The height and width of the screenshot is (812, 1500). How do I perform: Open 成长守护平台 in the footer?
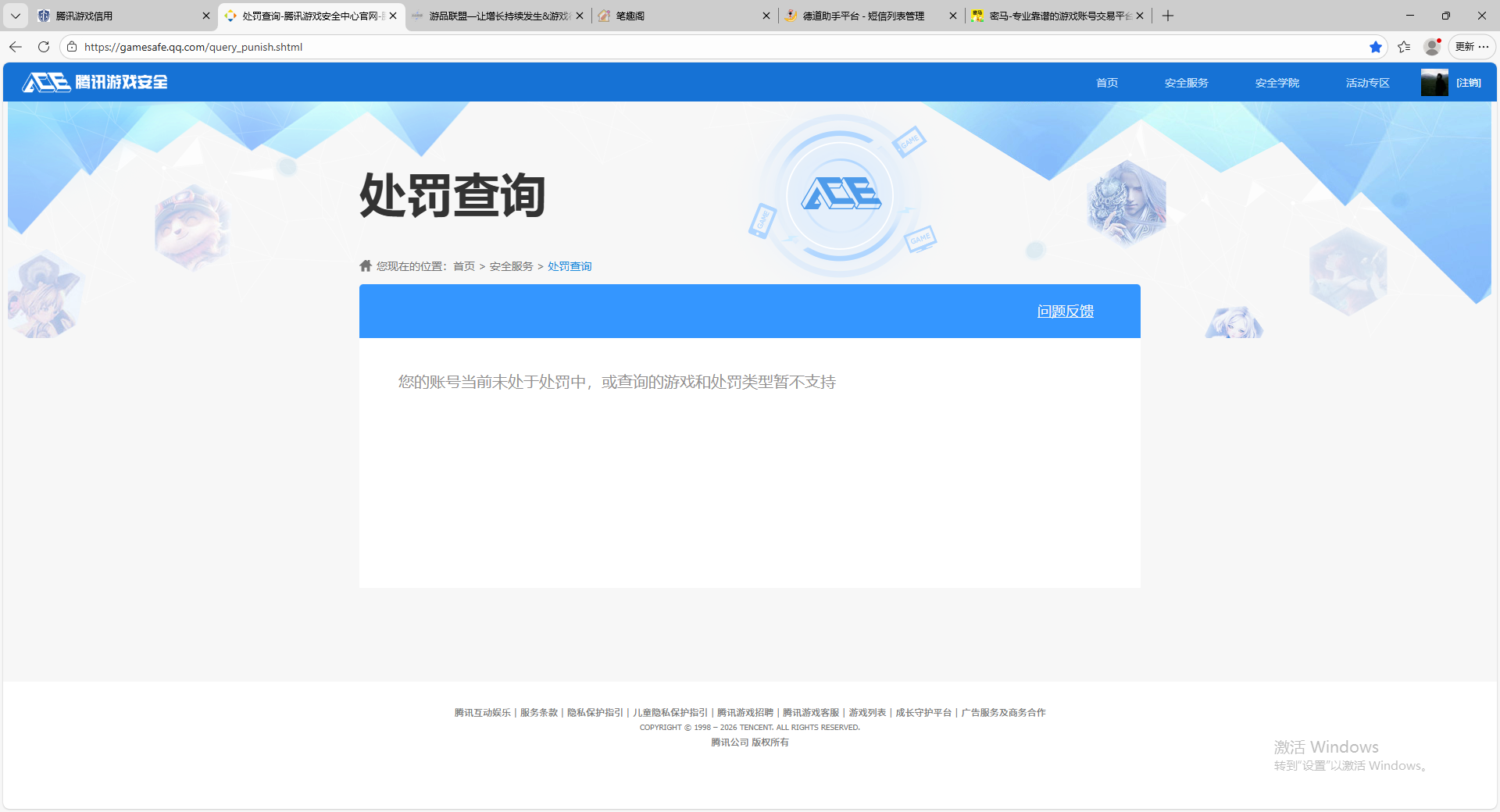(922, 712)
